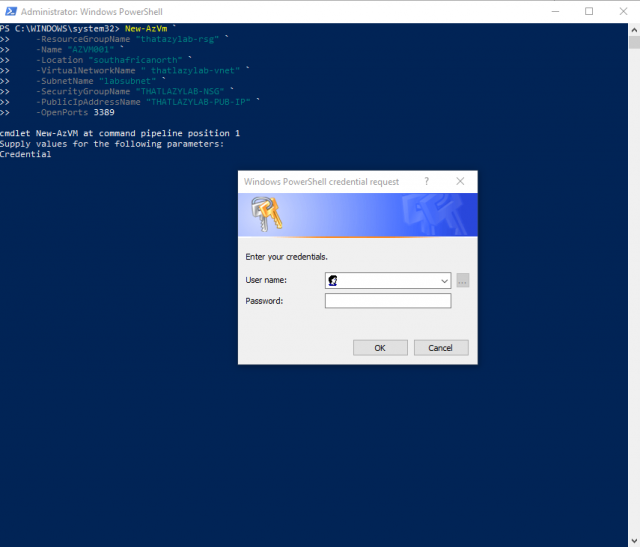Image resolution: width=640 pixels, height=547 pixels.
Task: Click the 'New-AzVm' command text
Action: pyautogui.click(x=146, y=29)
